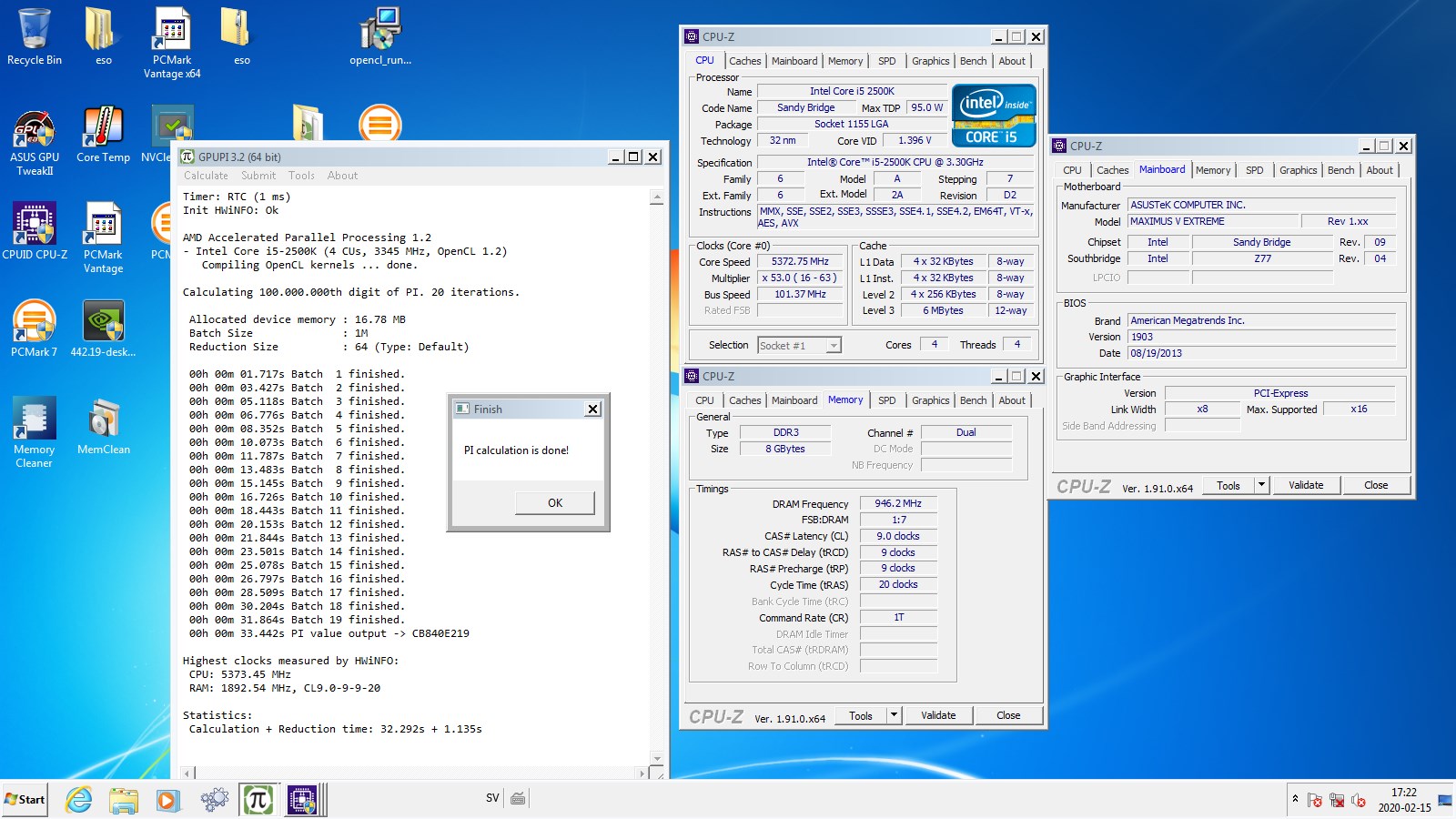Switch to Bench tab in top CPU-Z window

(x=973, y=61)
